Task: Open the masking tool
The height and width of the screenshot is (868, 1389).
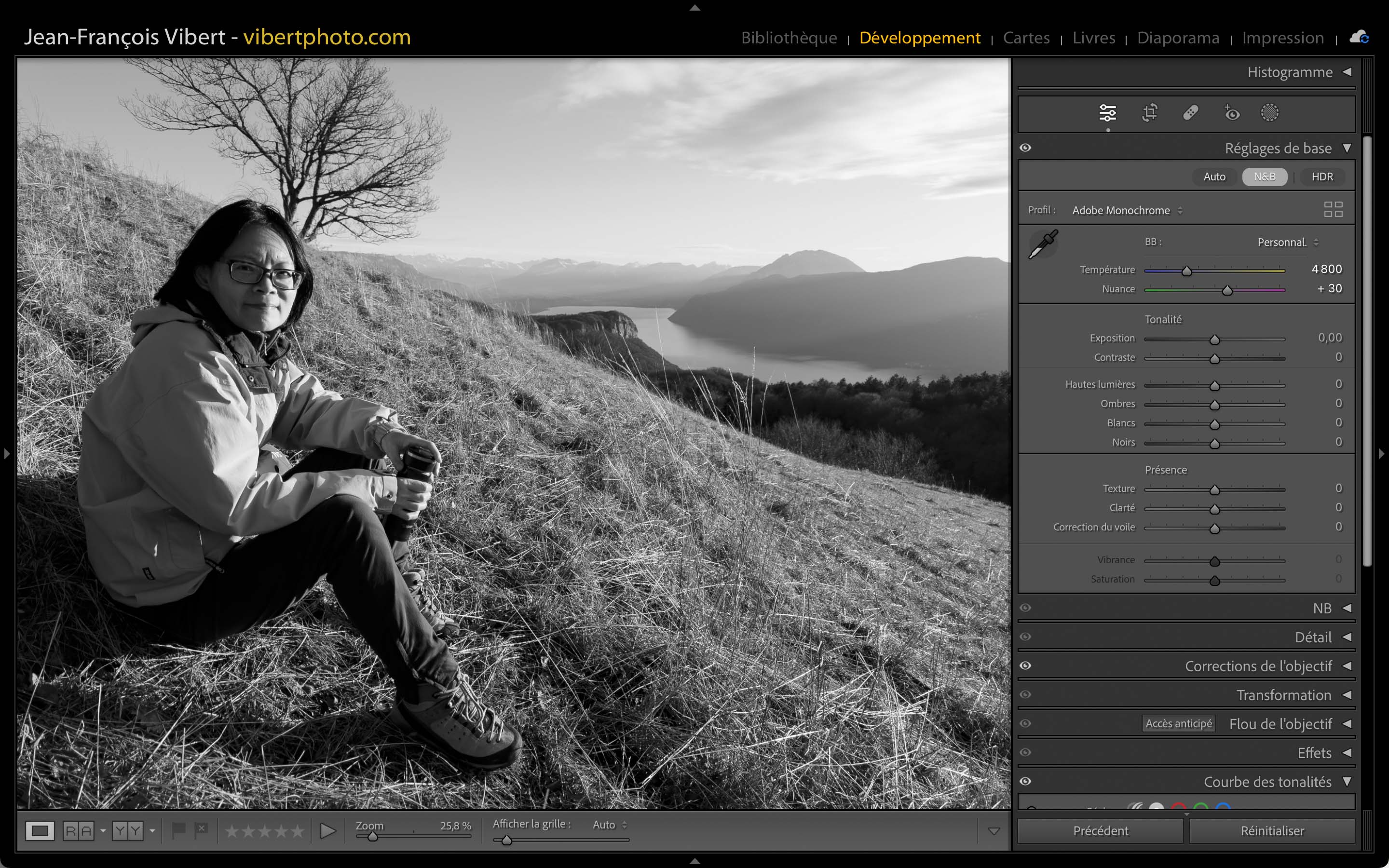Action: pyautogui.click(x=1269, y=113)
